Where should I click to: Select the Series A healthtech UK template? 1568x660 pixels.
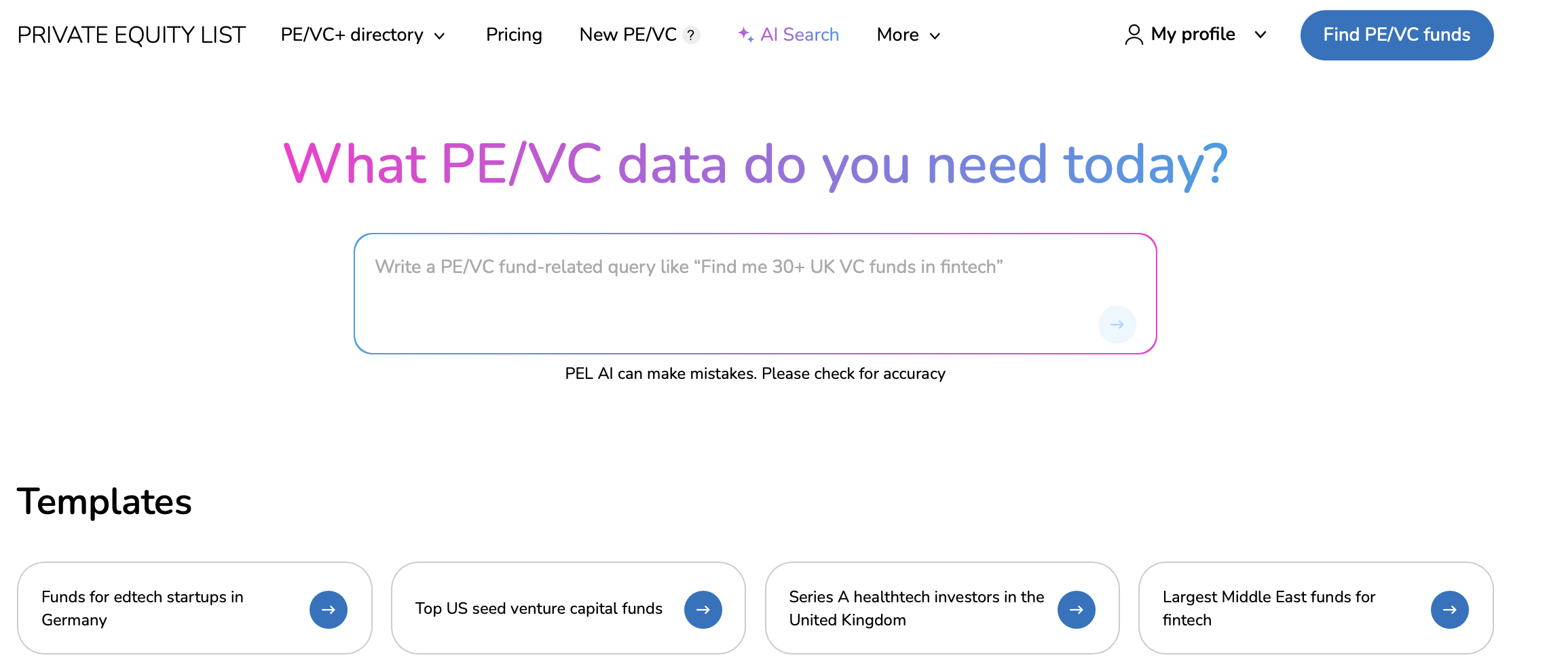(x=916, y=608)
